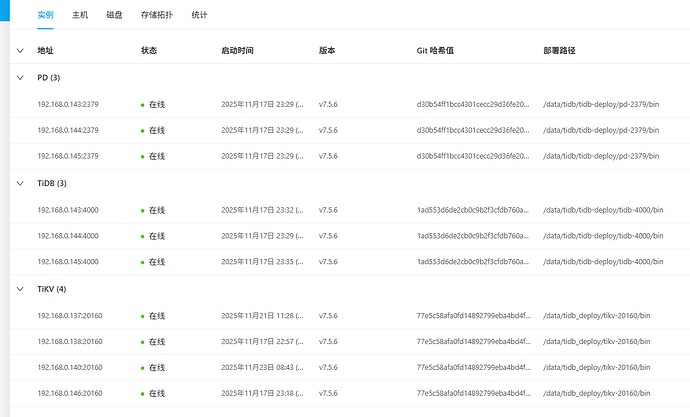Click the Git hash of 192.168.0.144:4000
The height and width of the screenshot is (417, 690).
coord(473,236)
